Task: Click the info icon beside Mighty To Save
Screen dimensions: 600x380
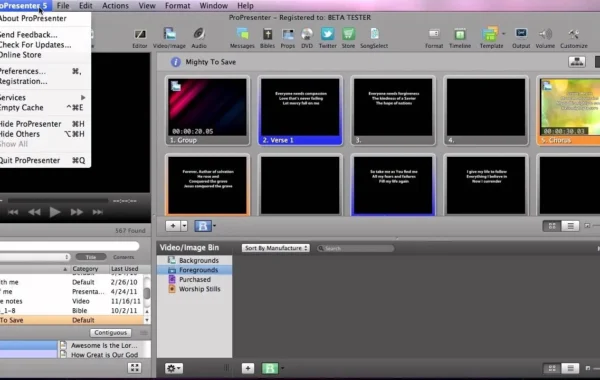Action: (x=176, y=62)
